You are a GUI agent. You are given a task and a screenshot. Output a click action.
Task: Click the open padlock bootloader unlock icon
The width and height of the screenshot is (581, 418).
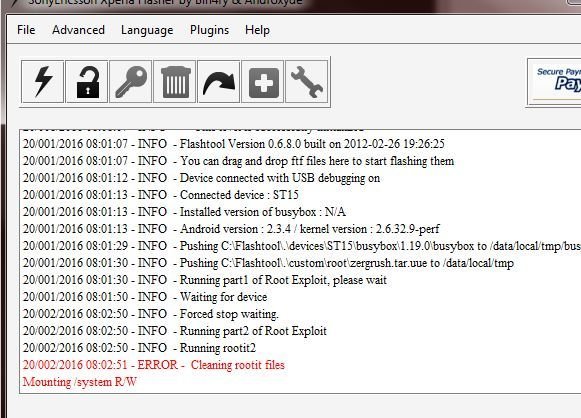[87, 82]
